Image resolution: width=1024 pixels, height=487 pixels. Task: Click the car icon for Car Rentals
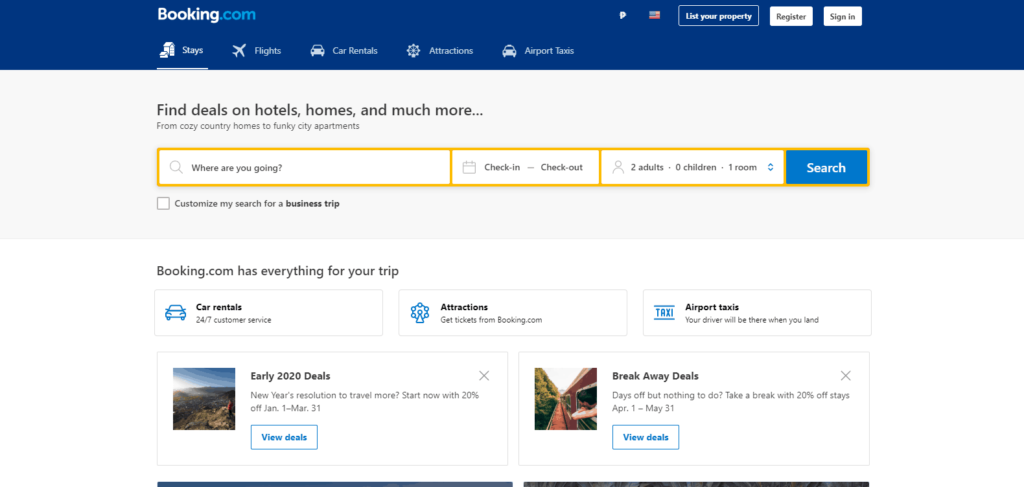point(317,50)
